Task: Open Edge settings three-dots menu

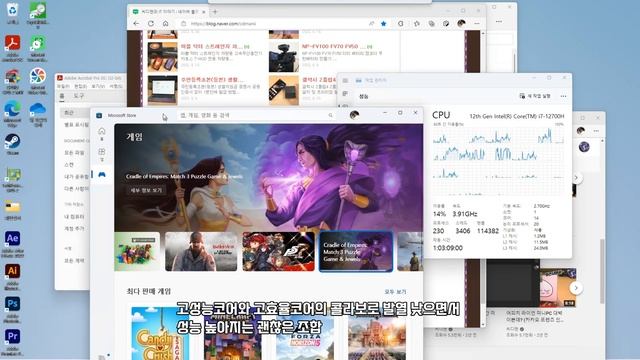Action: click(x=476, y=23)
